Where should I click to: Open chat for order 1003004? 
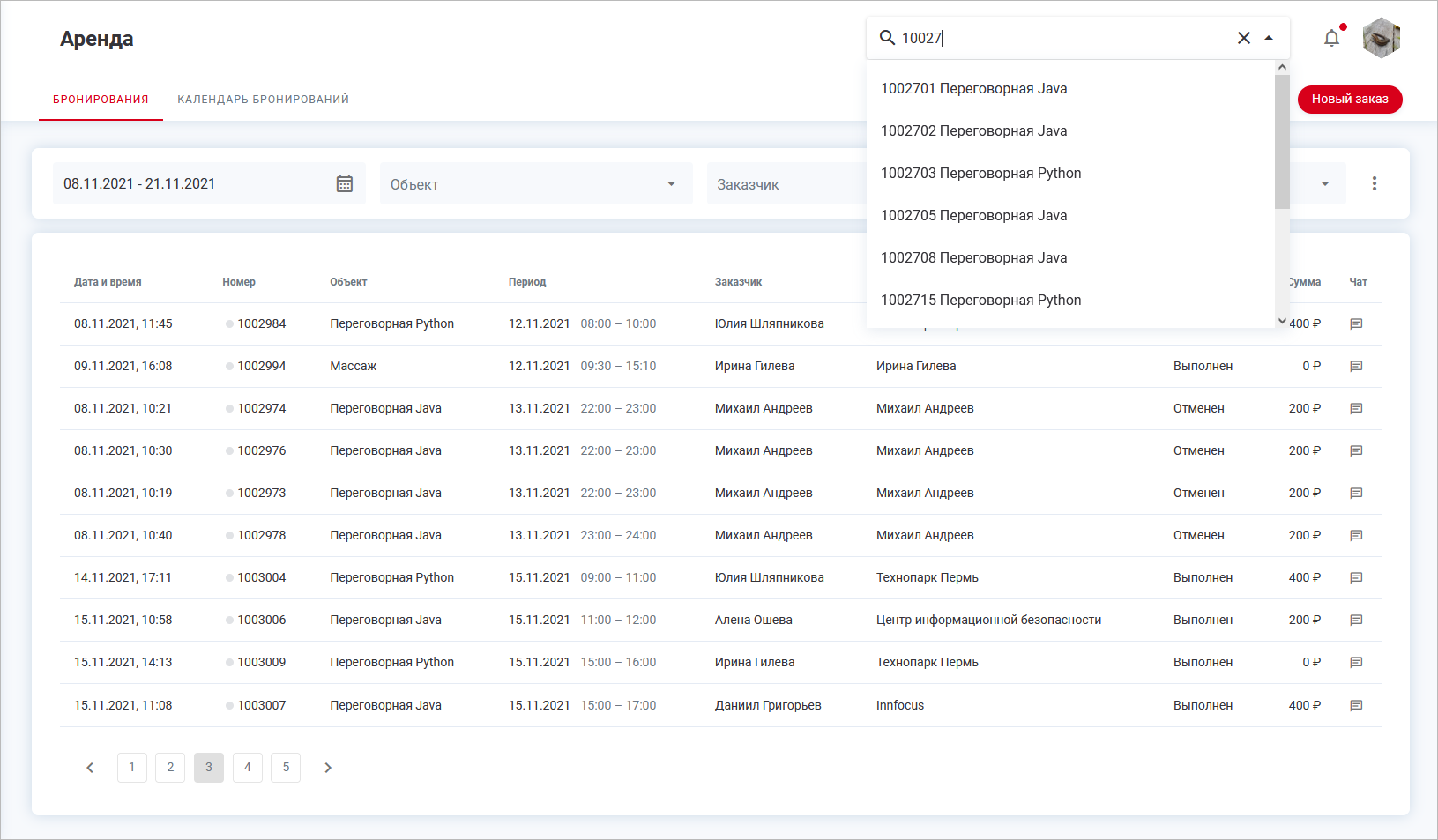[x=1356, y=577]
